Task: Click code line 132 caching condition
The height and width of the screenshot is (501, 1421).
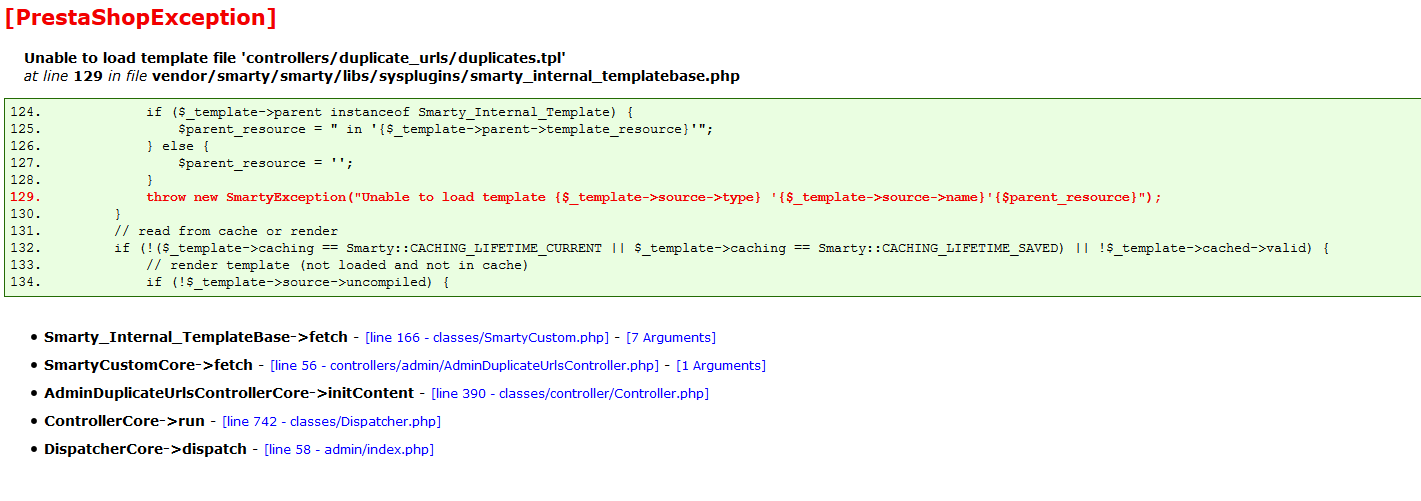Action: pos(721,248)
